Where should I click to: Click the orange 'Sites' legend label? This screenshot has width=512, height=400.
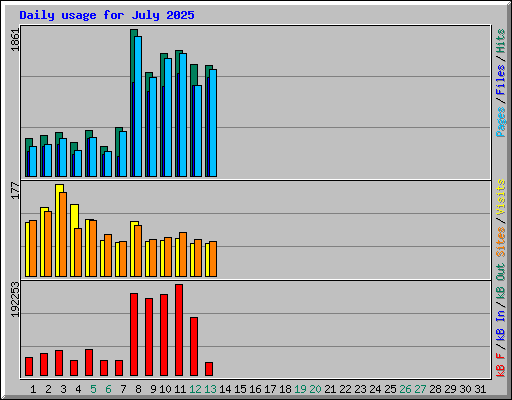point(500,242)
